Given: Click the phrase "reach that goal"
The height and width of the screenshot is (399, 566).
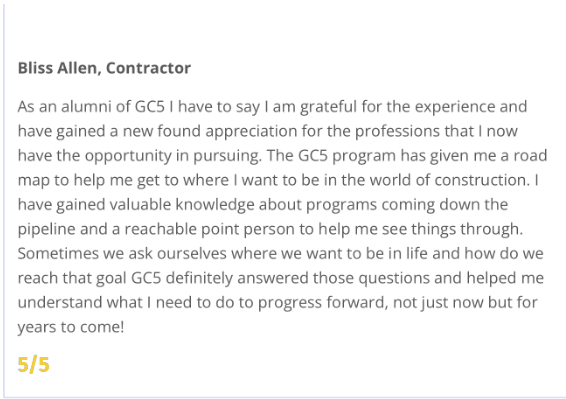Looking at the screenshot, I should tap(72, 278).
